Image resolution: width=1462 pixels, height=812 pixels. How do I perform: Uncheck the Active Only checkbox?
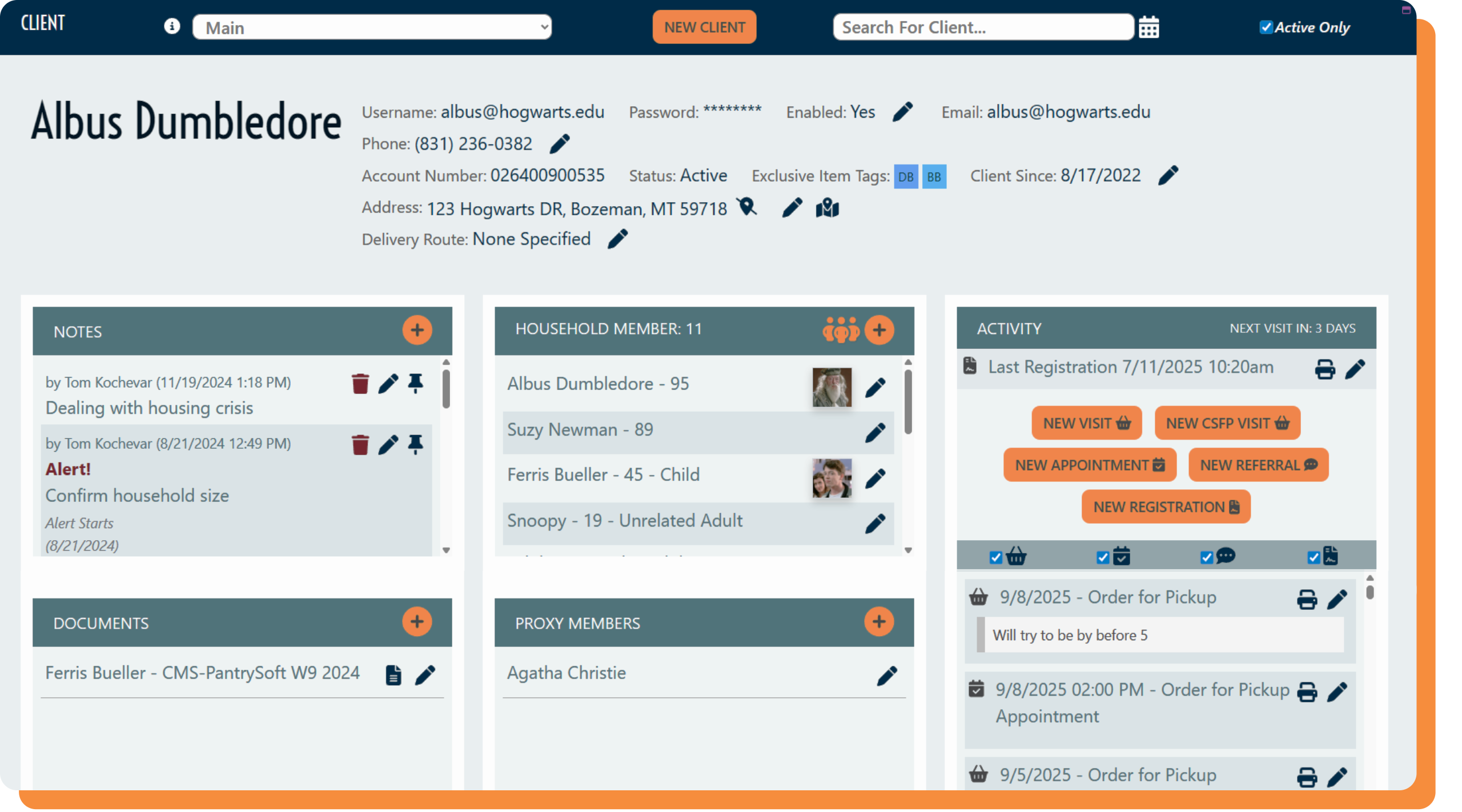pos(1266,27)
